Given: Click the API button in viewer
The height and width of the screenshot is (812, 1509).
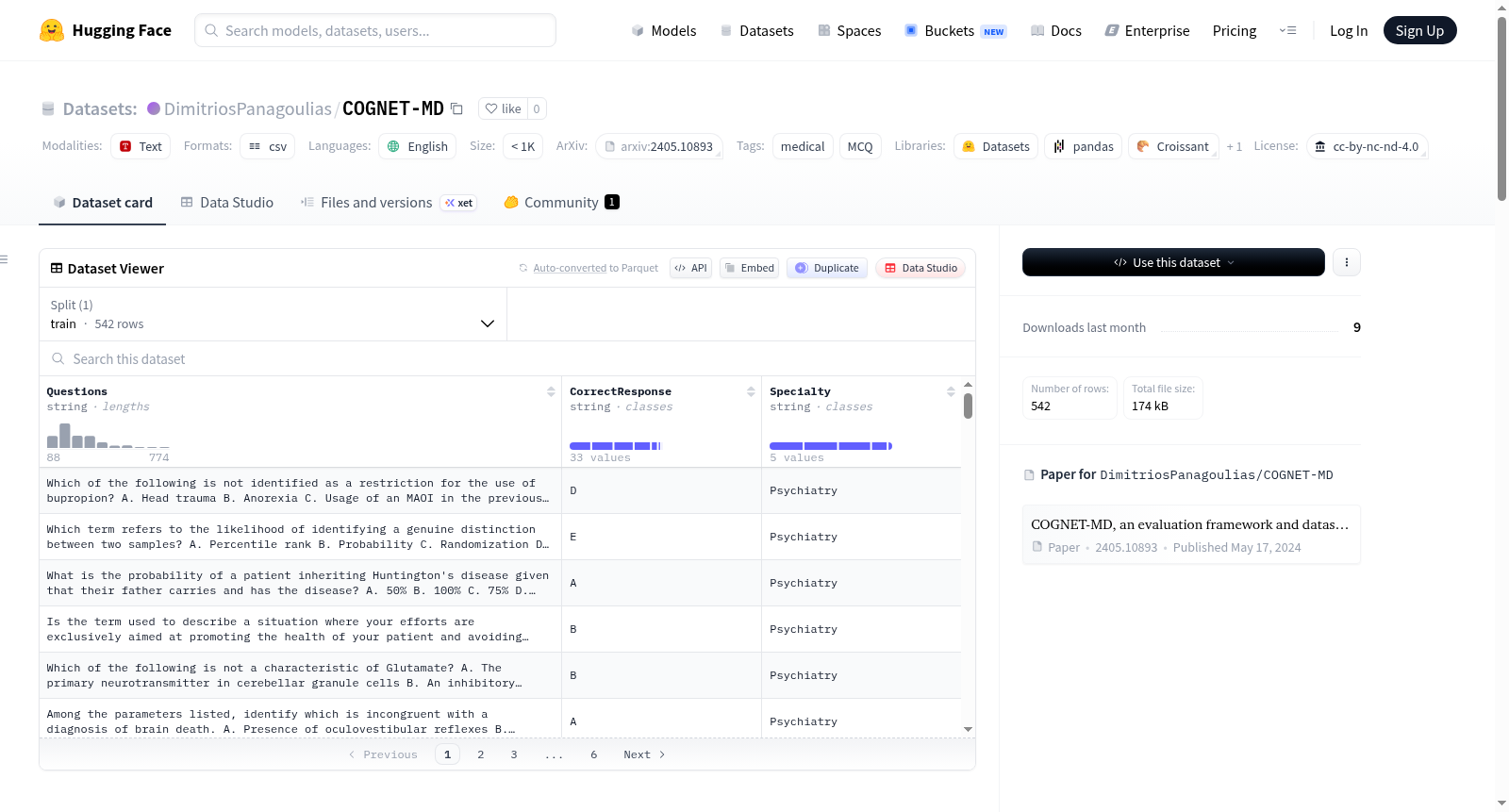Looking at the screenshot, I should point(690,268).
